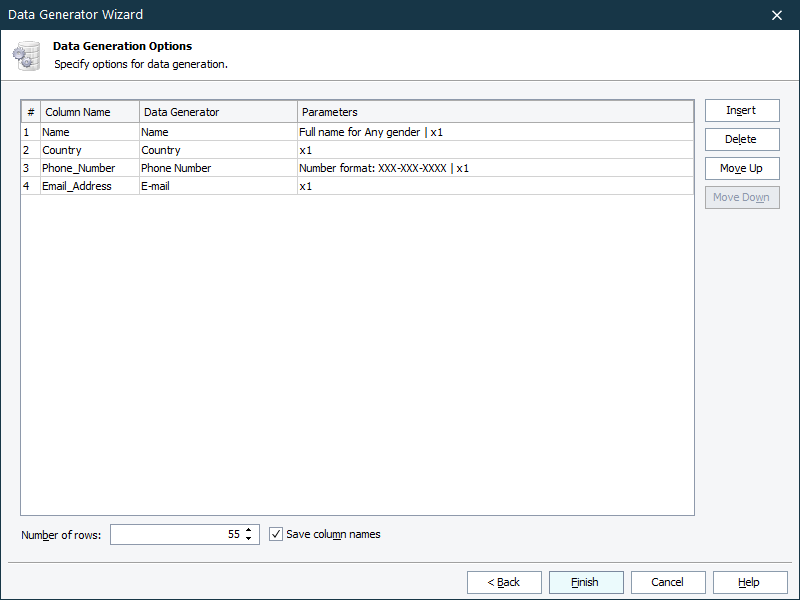Increase number of rows with up stepper arrow
This screenshot has width=800, height=600.
250,530
